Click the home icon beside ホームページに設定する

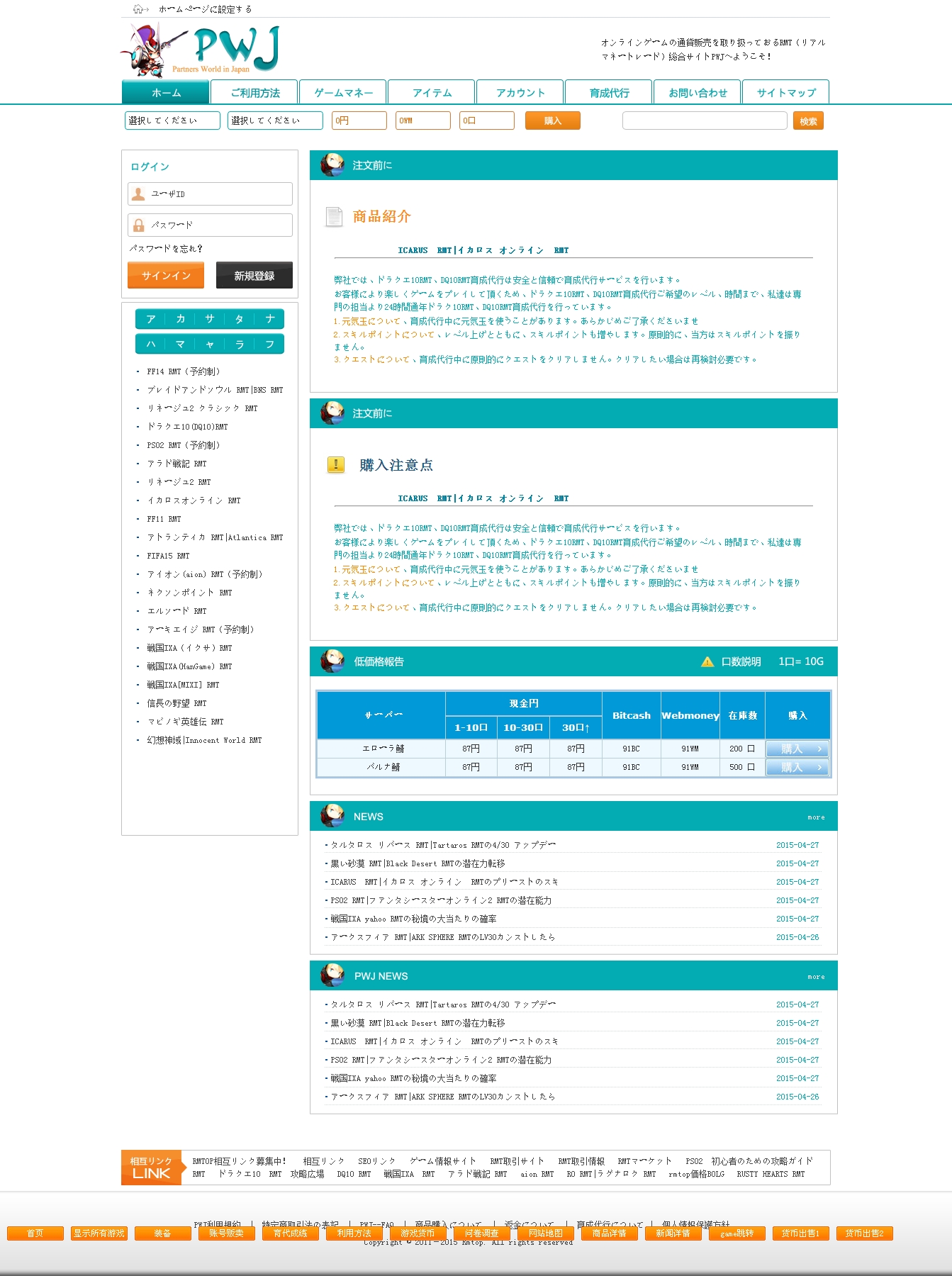[x=140, y=9]
